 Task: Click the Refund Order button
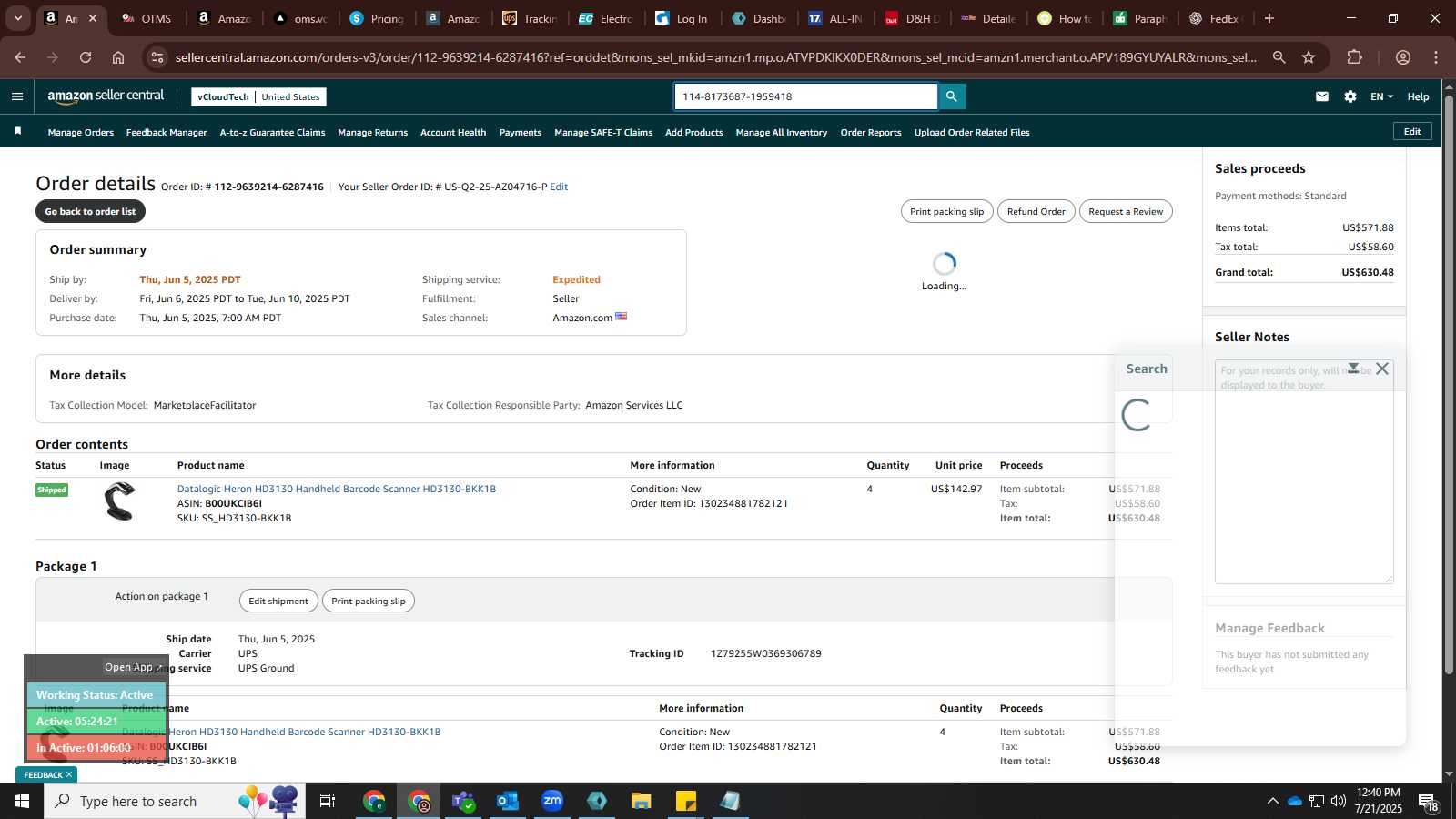coord(1036,211)
